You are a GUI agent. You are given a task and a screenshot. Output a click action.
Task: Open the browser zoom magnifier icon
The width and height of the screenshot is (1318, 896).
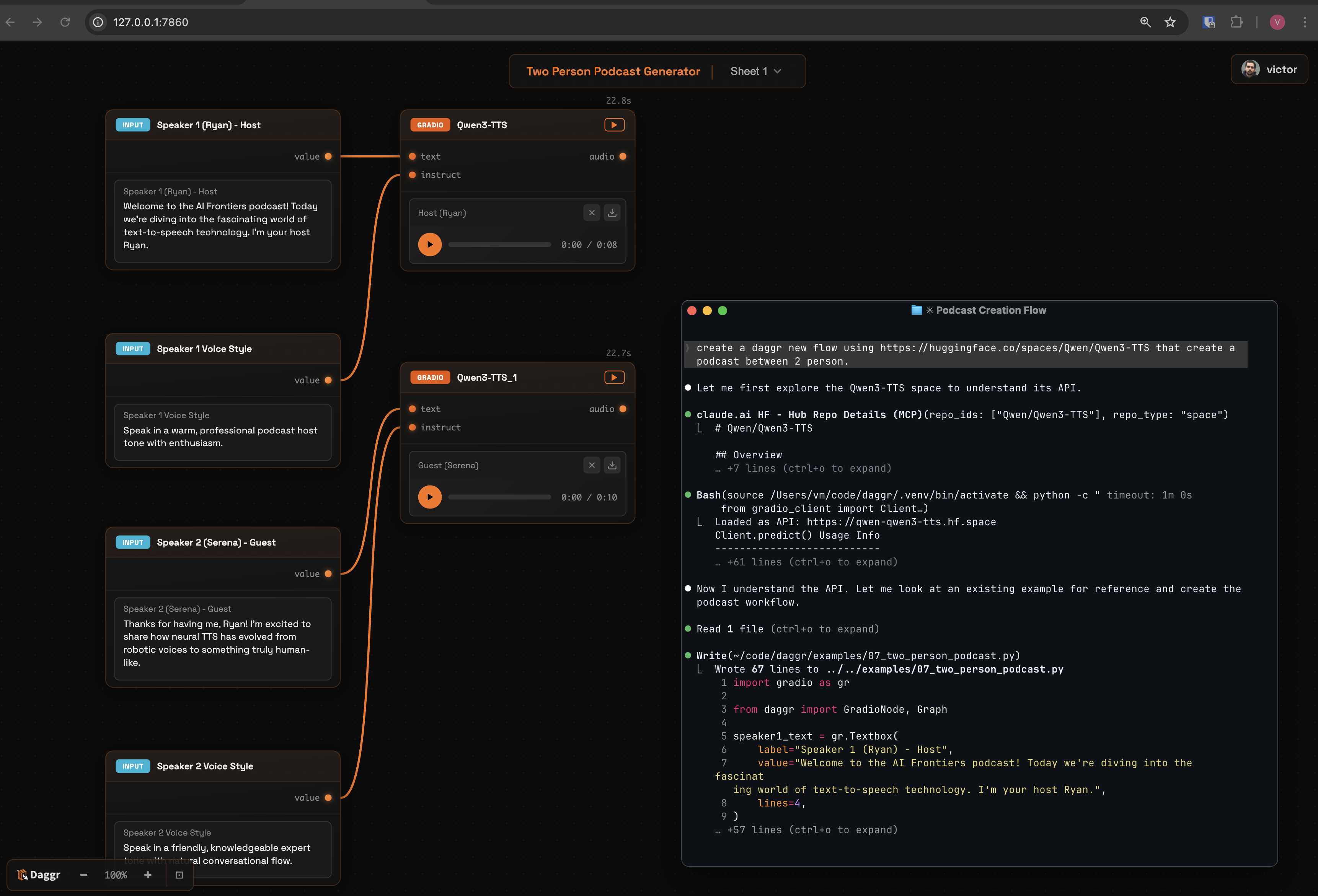(x=1145, y=22)
